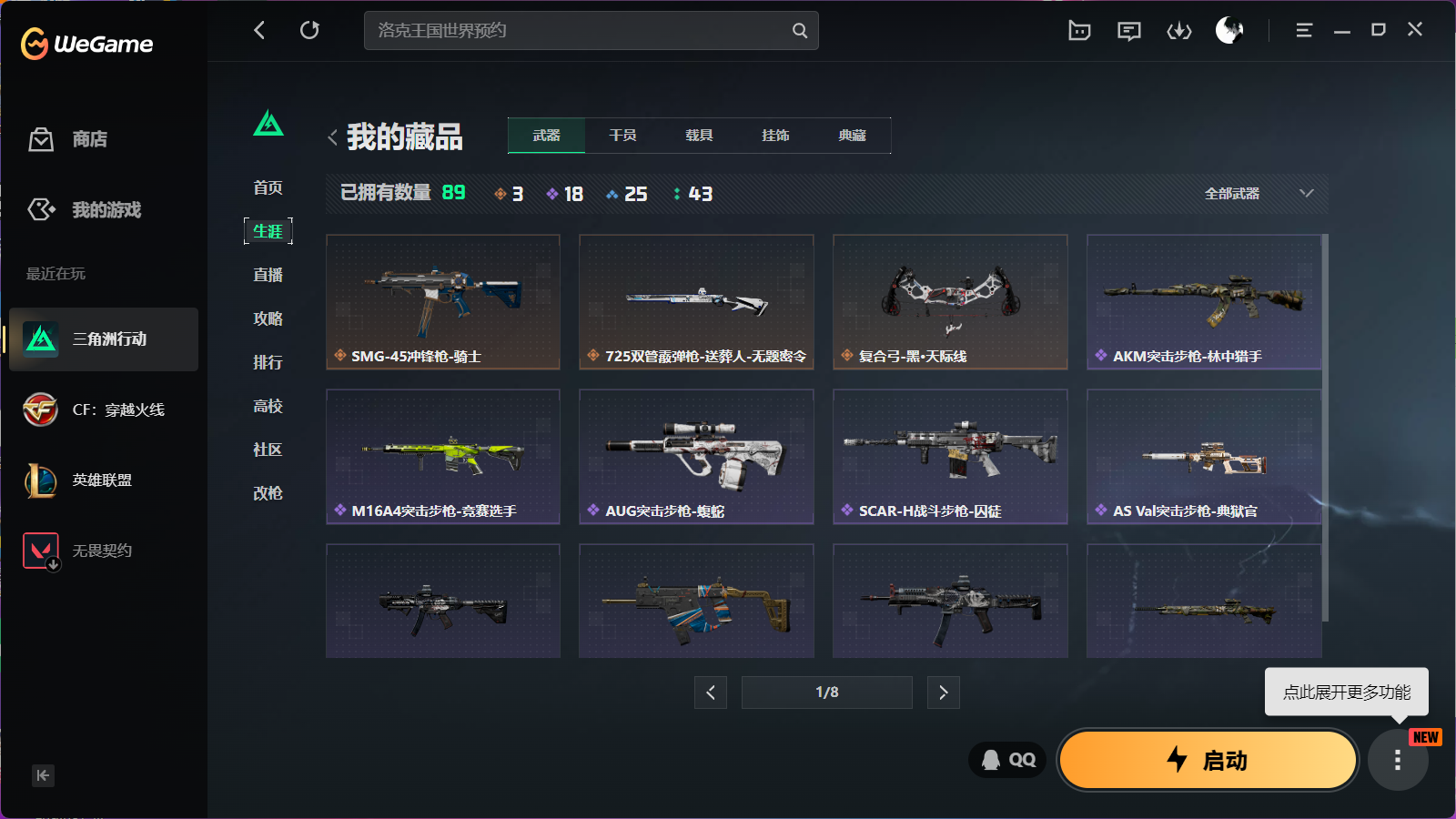Open 英雄联盟 game icon in sidebar
This screenshot has width=1456, height=819.
click(x=41, y=480)
